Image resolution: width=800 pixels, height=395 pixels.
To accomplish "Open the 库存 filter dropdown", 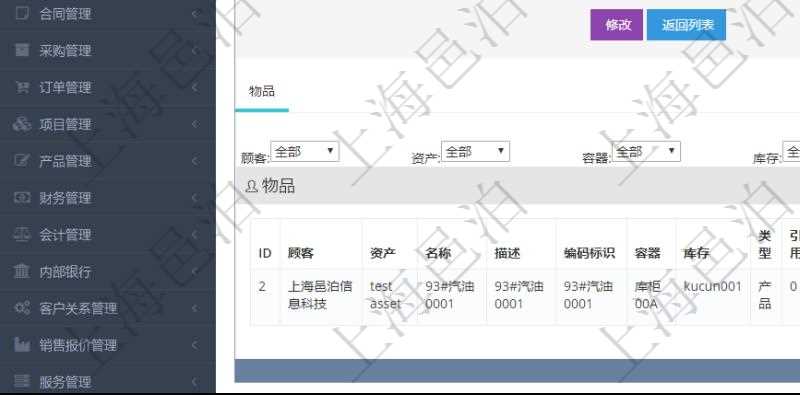I will pos(791,152).
